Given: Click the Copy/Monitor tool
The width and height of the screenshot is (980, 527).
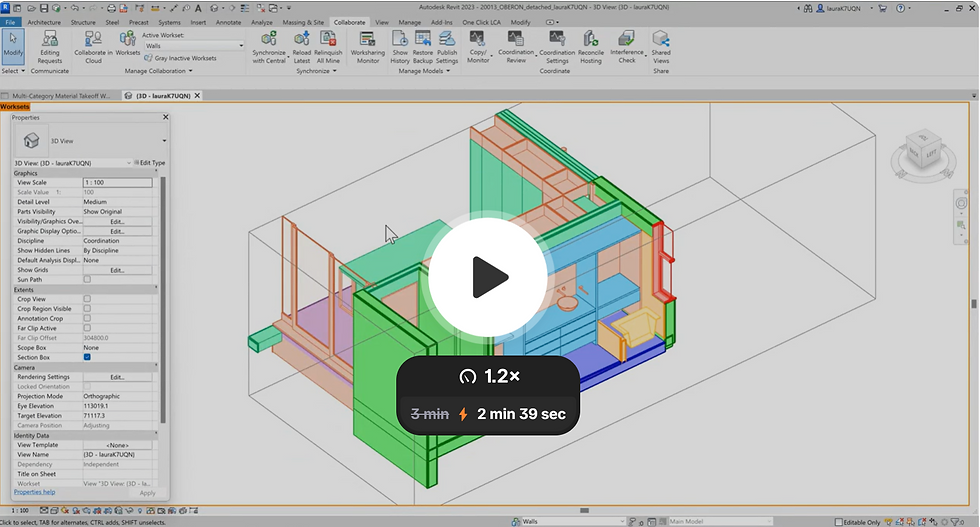Looking at the screenshot, I should coord(478,48).
